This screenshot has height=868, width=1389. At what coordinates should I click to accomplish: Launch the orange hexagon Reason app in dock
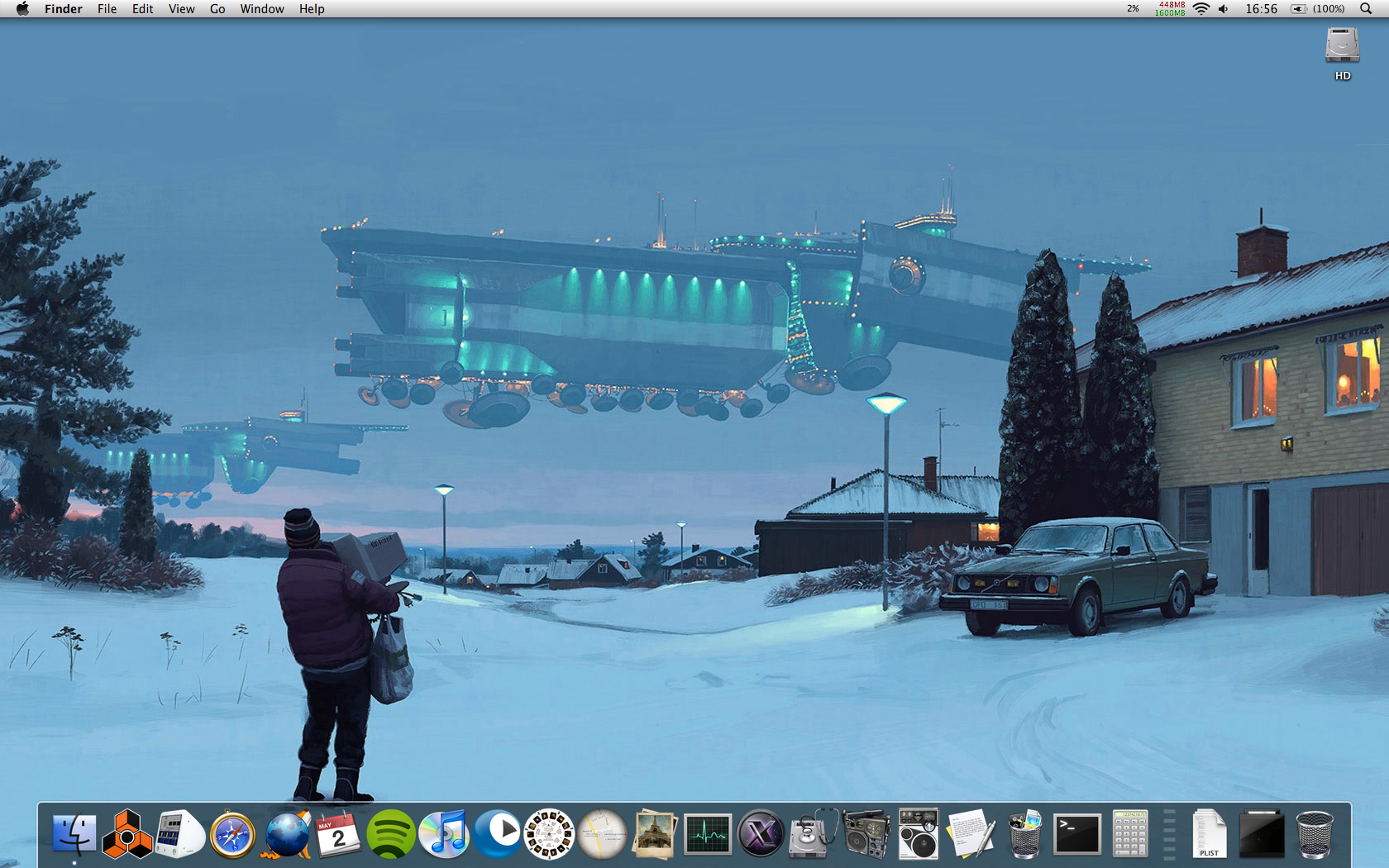coord(127,833)
